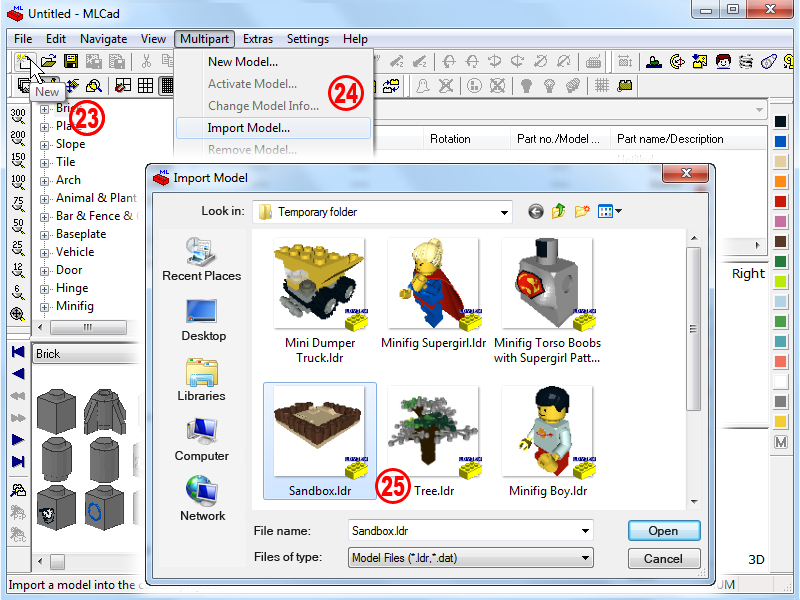
Task: Pick the black color swatch
Action: tap(781, 121)
